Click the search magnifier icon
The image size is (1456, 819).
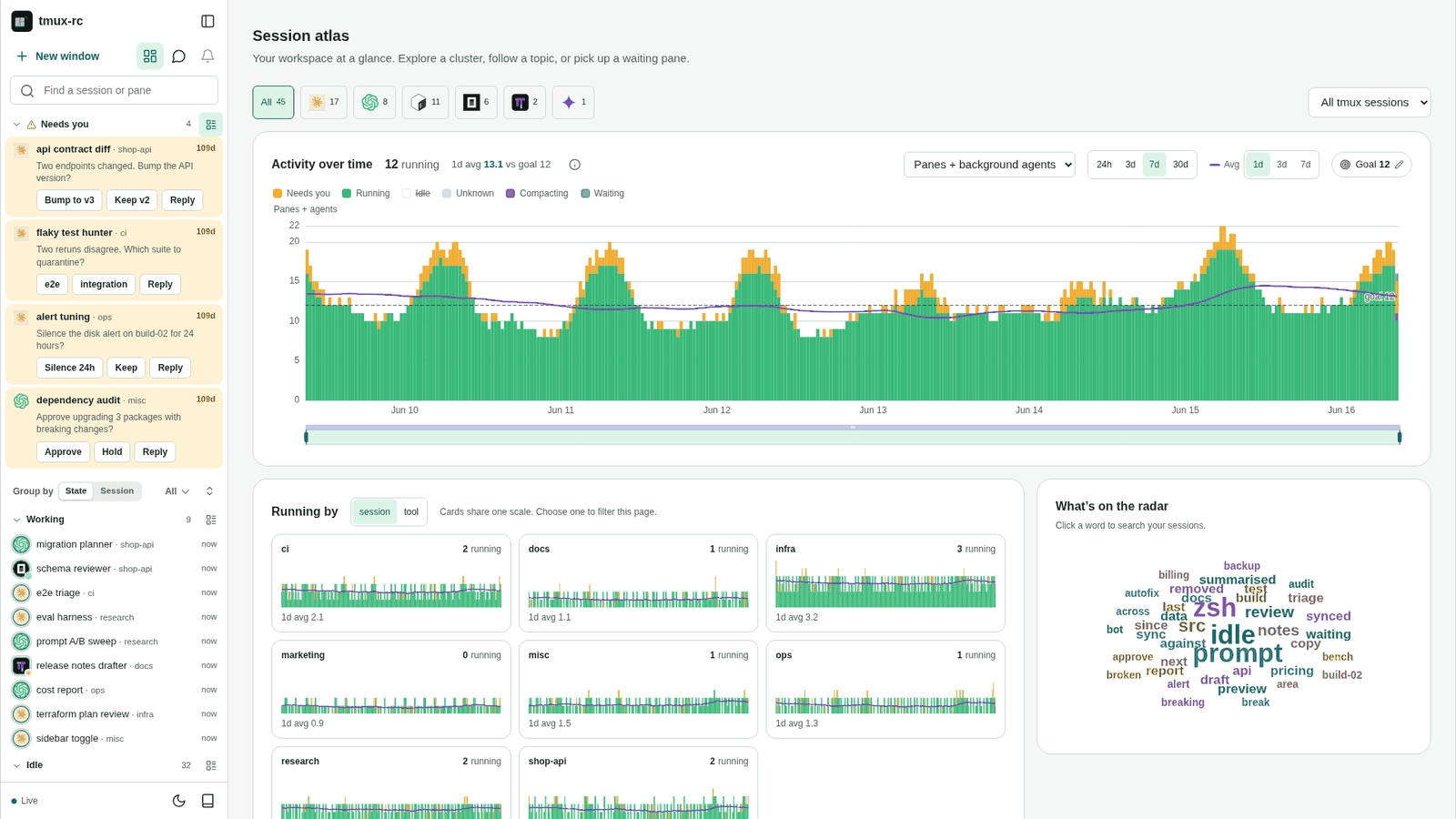pos(27,91)
